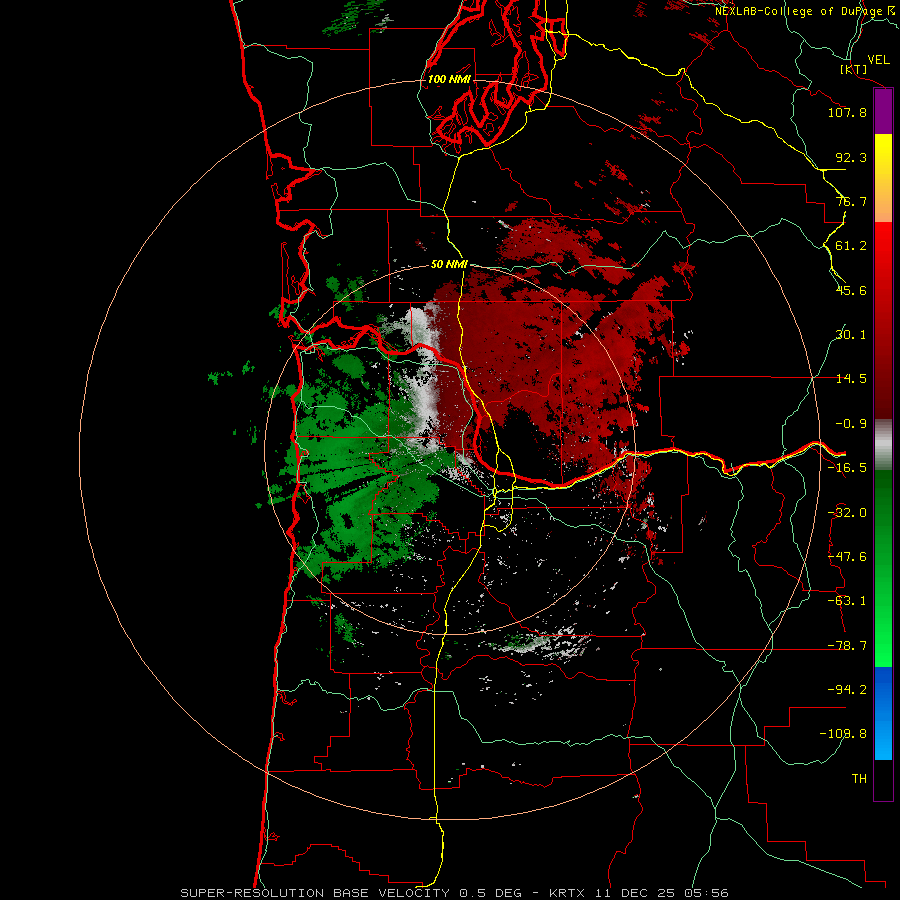Click the TH legend label
The height and width of the screenshot is (900, 900).
point(859,779)
